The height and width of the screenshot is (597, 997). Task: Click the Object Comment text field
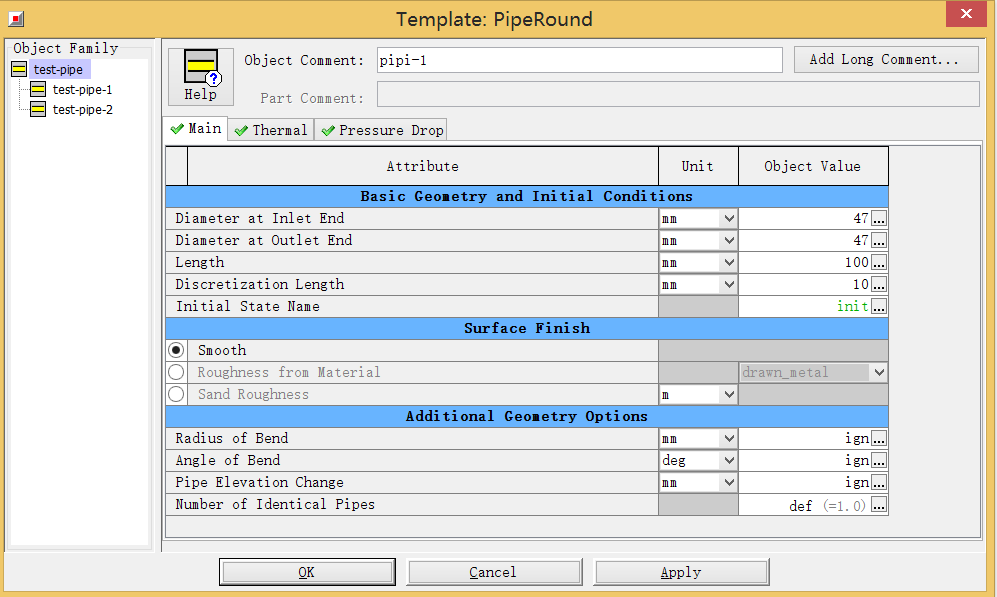tap(579, 60)
